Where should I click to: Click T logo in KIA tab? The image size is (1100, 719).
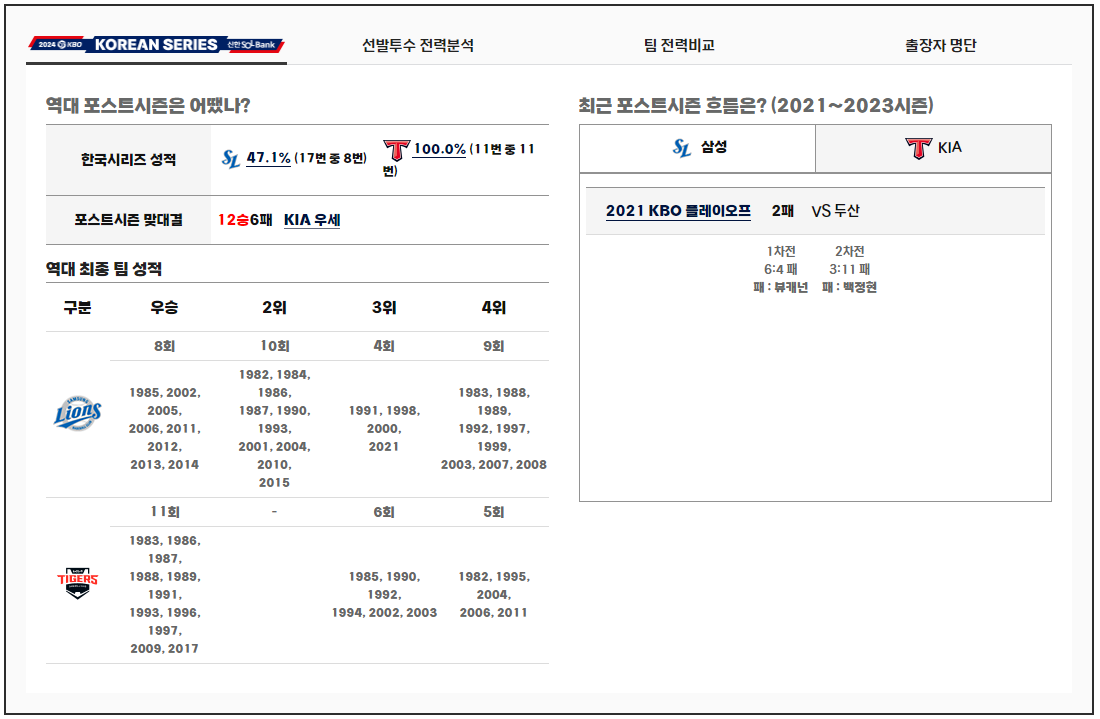[x=918, y=148]
